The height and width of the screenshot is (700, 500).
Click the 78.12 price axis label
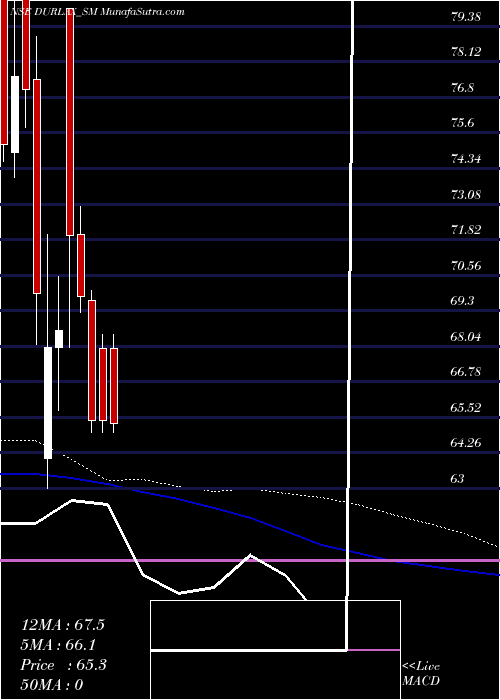(466, 52)
